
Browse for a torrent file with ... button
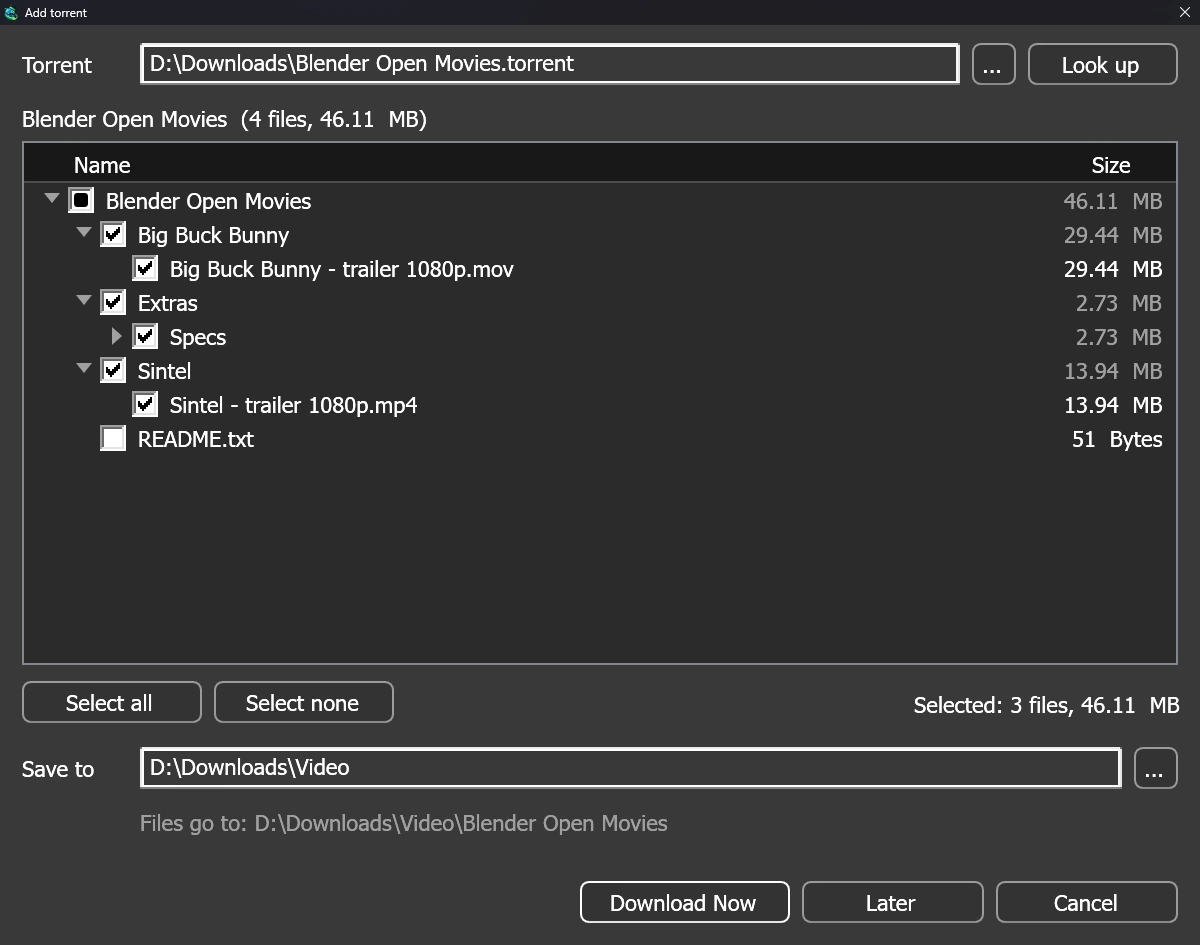coord(993,65)
